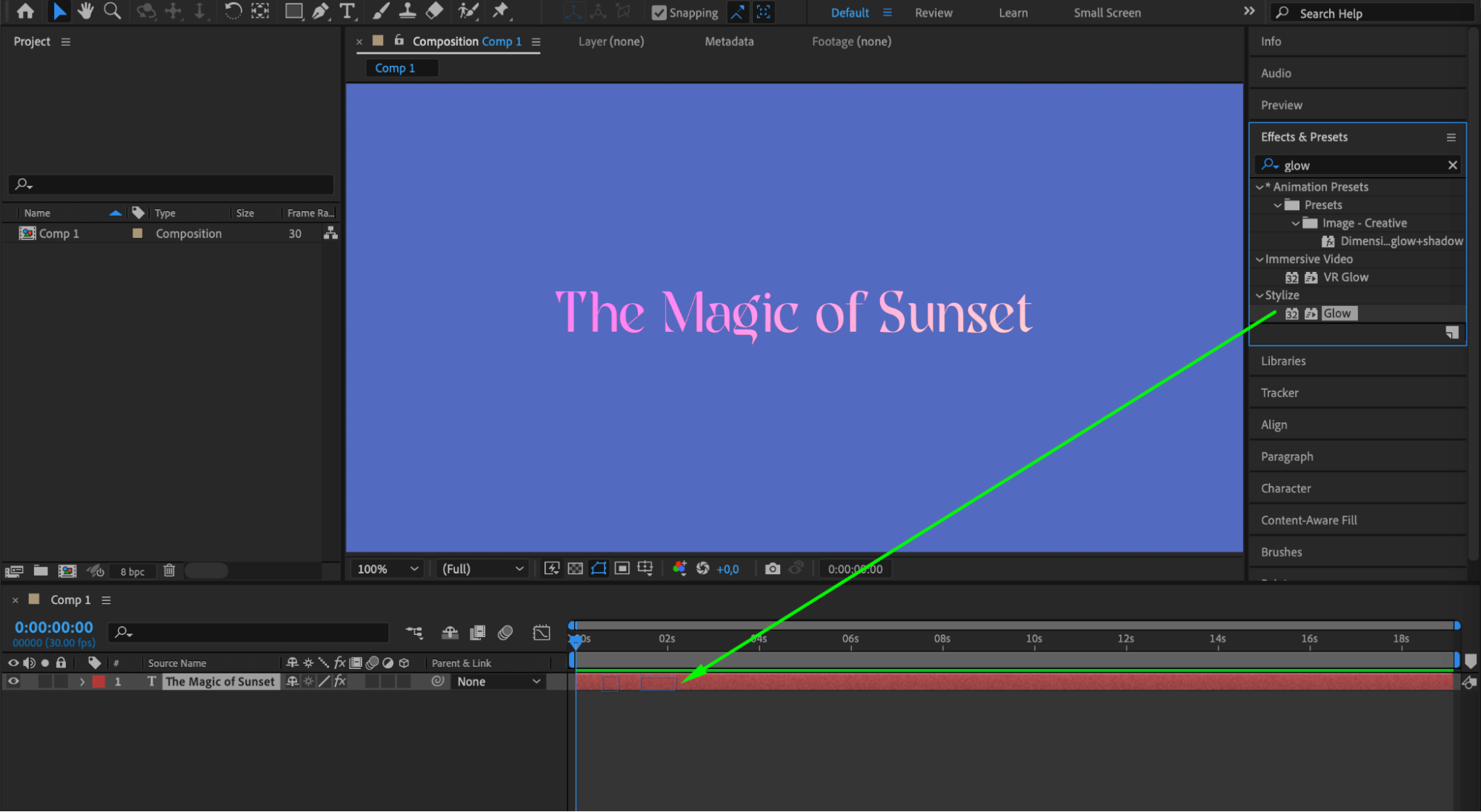Select the Pen tool
This screenshot has width=1481, height=812.
click(320, 11)
